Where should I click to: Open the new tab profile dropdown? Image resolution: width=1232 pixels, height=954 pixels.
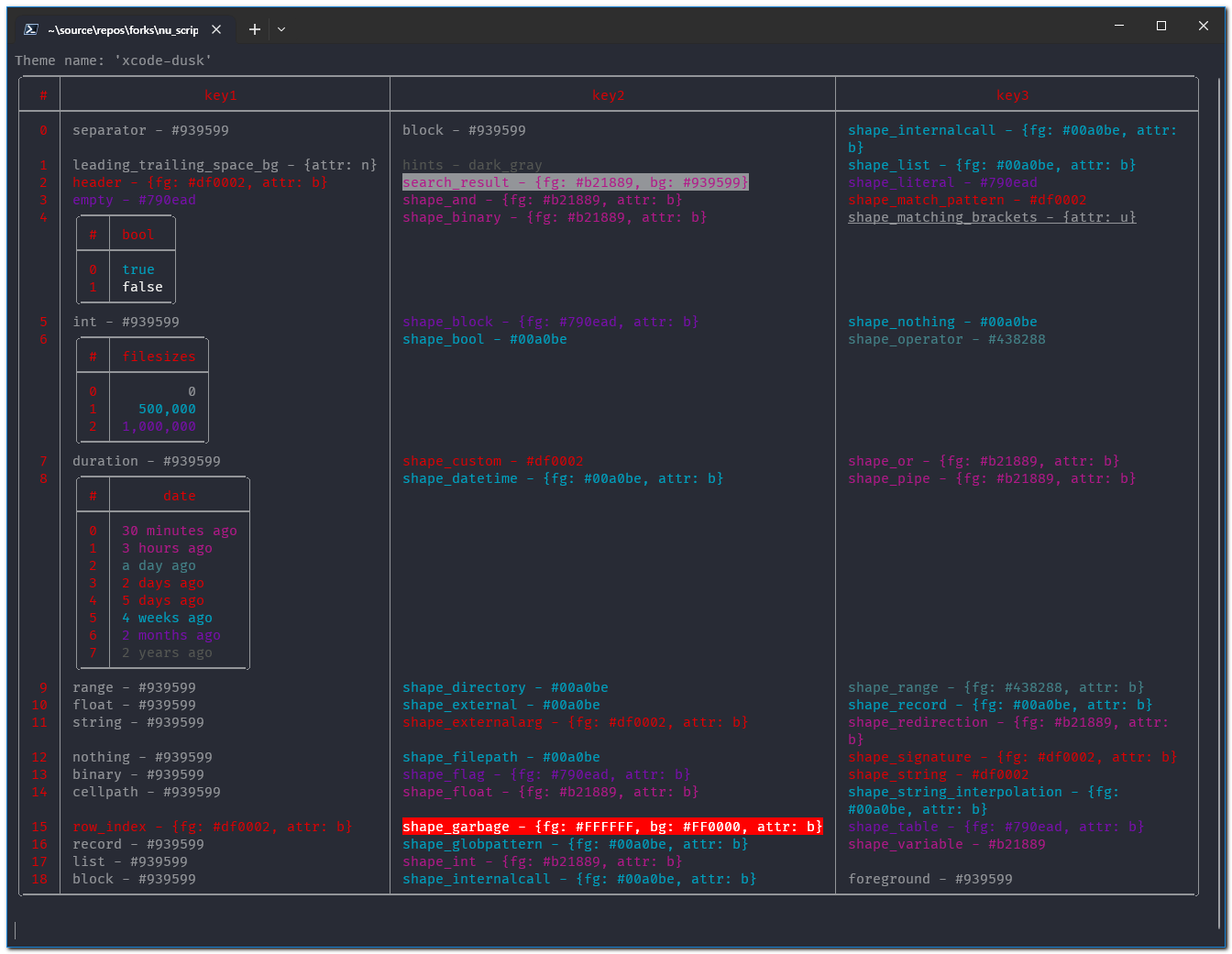coord(281,29)
